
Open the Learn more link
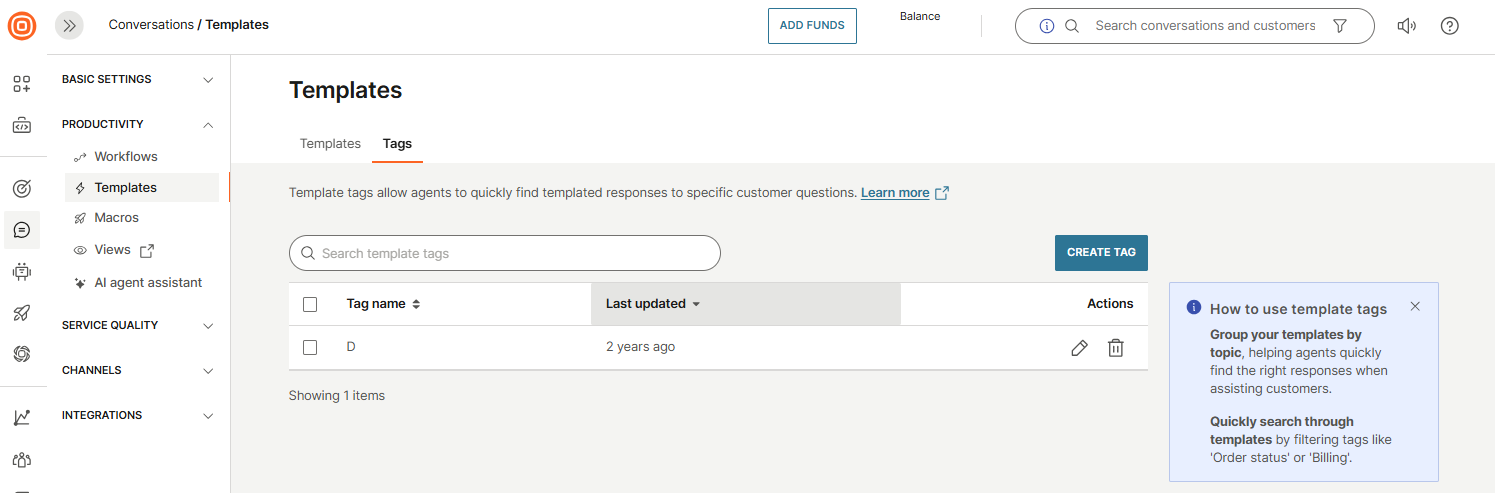click(x=895, y=193)
